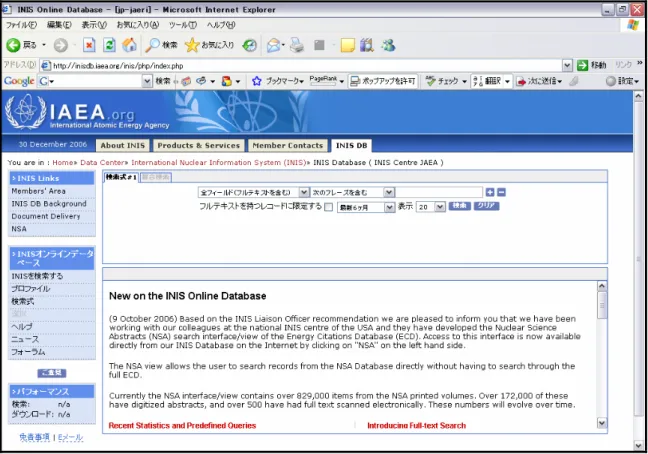Click the Mail envelope toolbar icon
The height and width of the screenshot is (454, 648).
(x=274, y=45)
